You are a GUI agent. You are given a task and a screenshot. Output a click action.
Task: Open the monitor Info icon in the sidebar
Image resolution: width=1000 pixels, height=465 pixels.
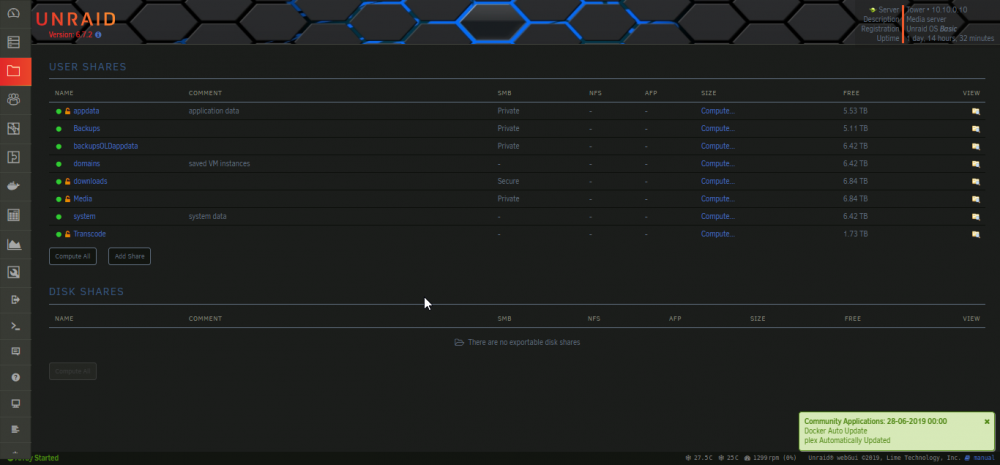tap(16, 403)
